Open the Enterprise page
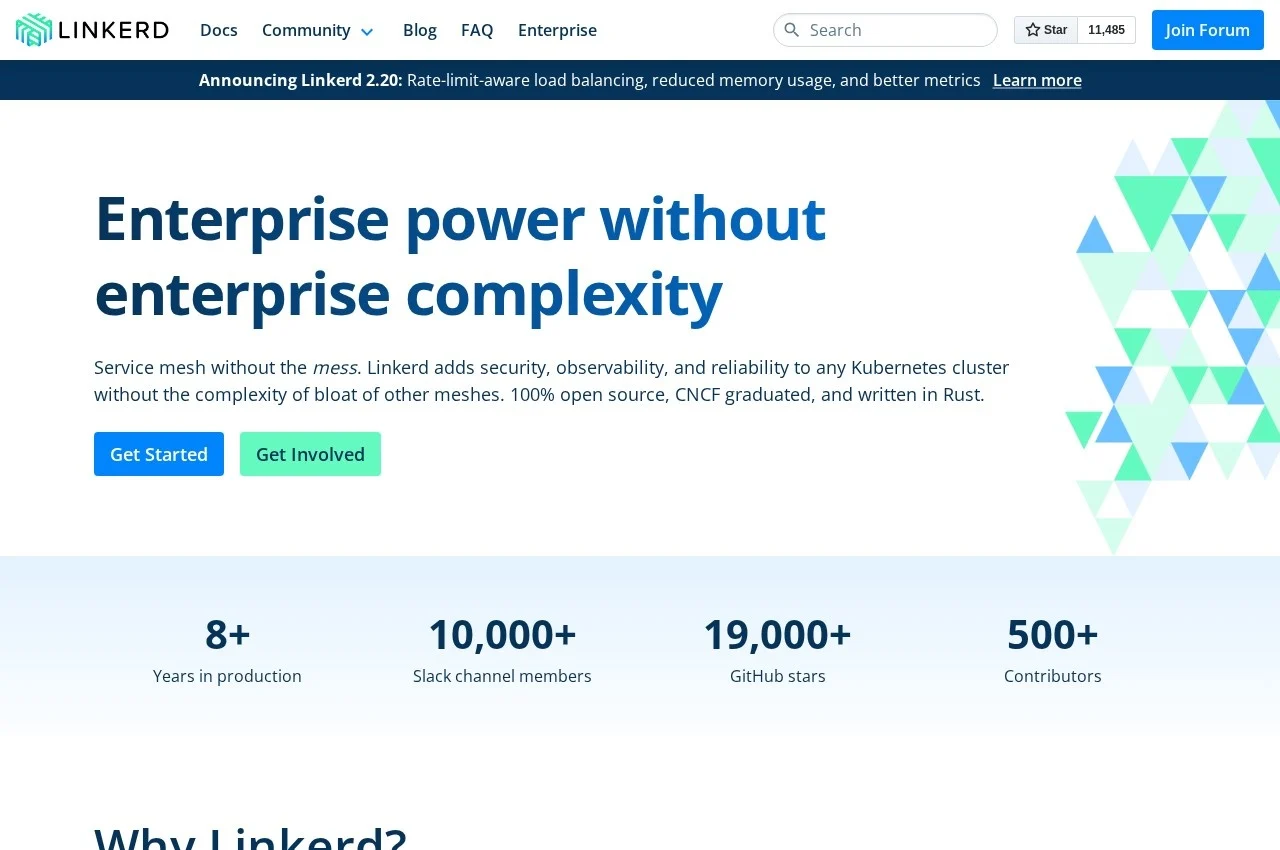The width and height of the screenshot is (1280, 850). click(x=557, y=30)
